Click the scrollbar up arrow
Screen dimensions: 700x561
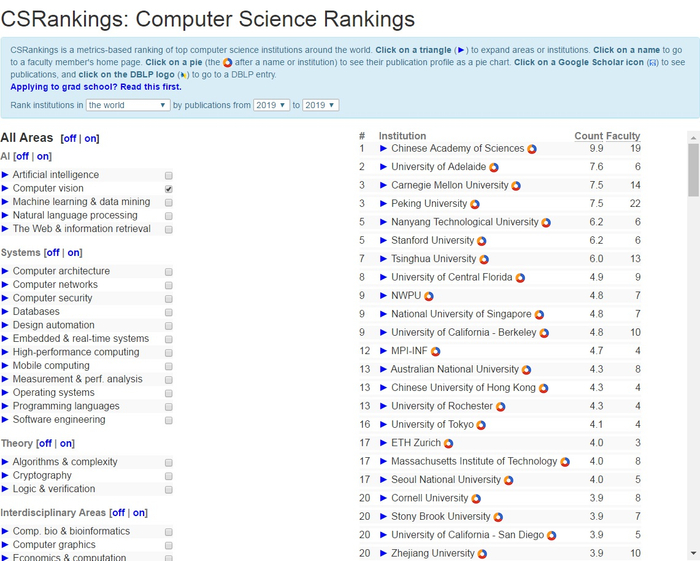click(693, 137)
